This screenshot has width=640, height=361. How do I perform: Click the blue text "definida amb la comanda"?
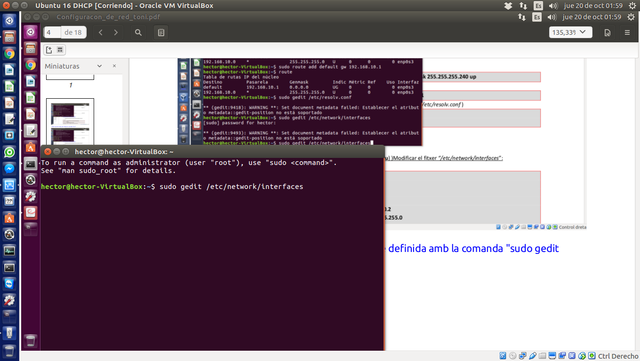(x=446, y=248)
